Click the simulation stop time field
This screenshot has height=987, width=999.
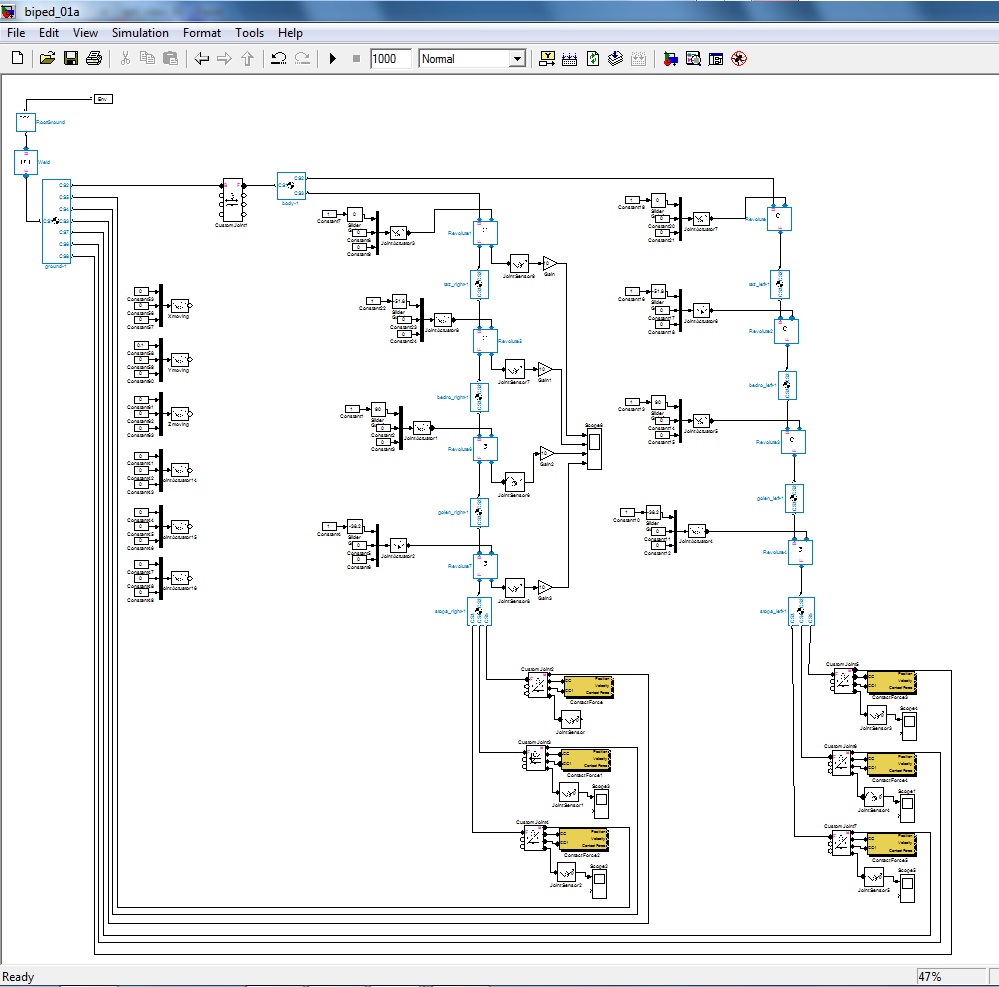pyautogui.click(x=390, y=59)
